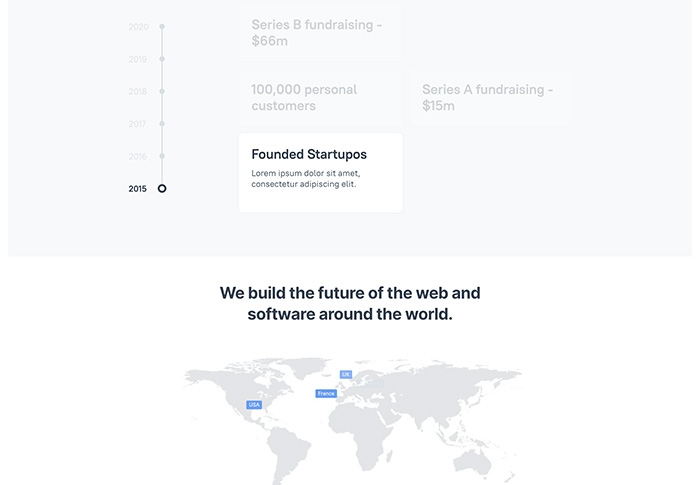Click the 2015 year label
This screenshot has width=699, height=485.
coord(138,188)
